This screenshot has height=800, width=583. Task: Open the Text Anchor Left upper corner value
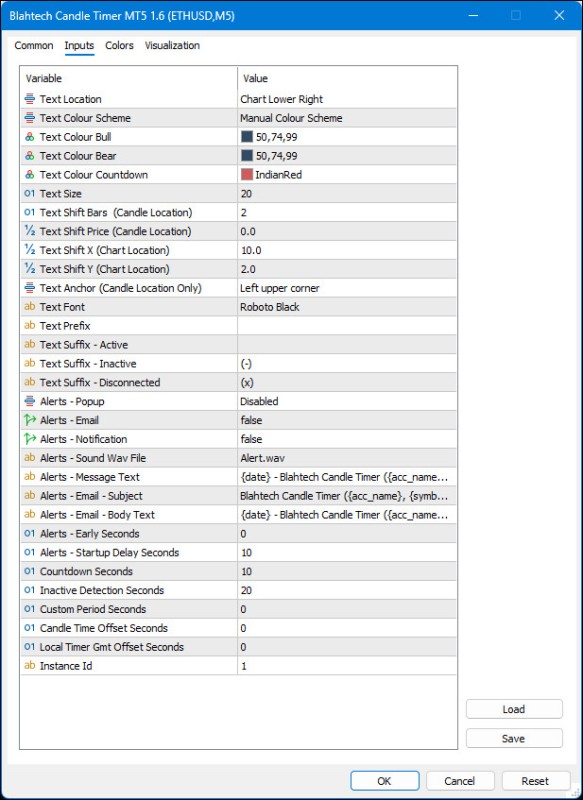click(347, 288)
